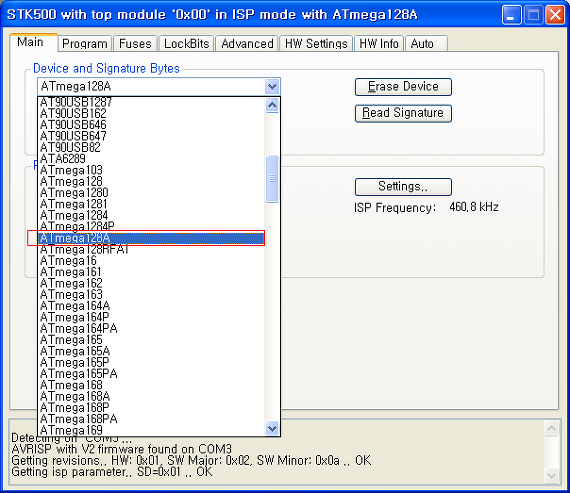Image resolution: width=570 pixels, height=493 pixels.
Task: Pick ATmega1284 device
Action: pyautogui.click(x=151, y=215)
